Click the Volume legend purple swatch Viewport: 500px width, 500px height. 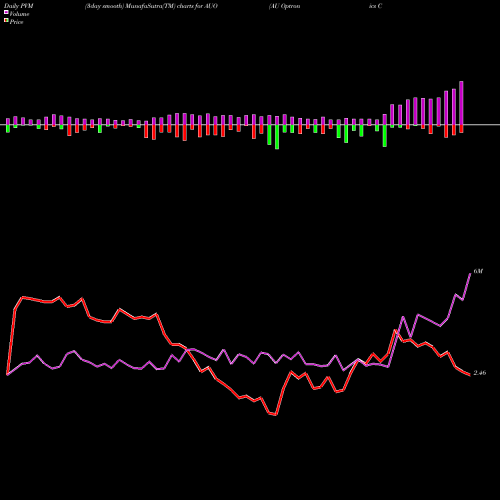point(6,12)
